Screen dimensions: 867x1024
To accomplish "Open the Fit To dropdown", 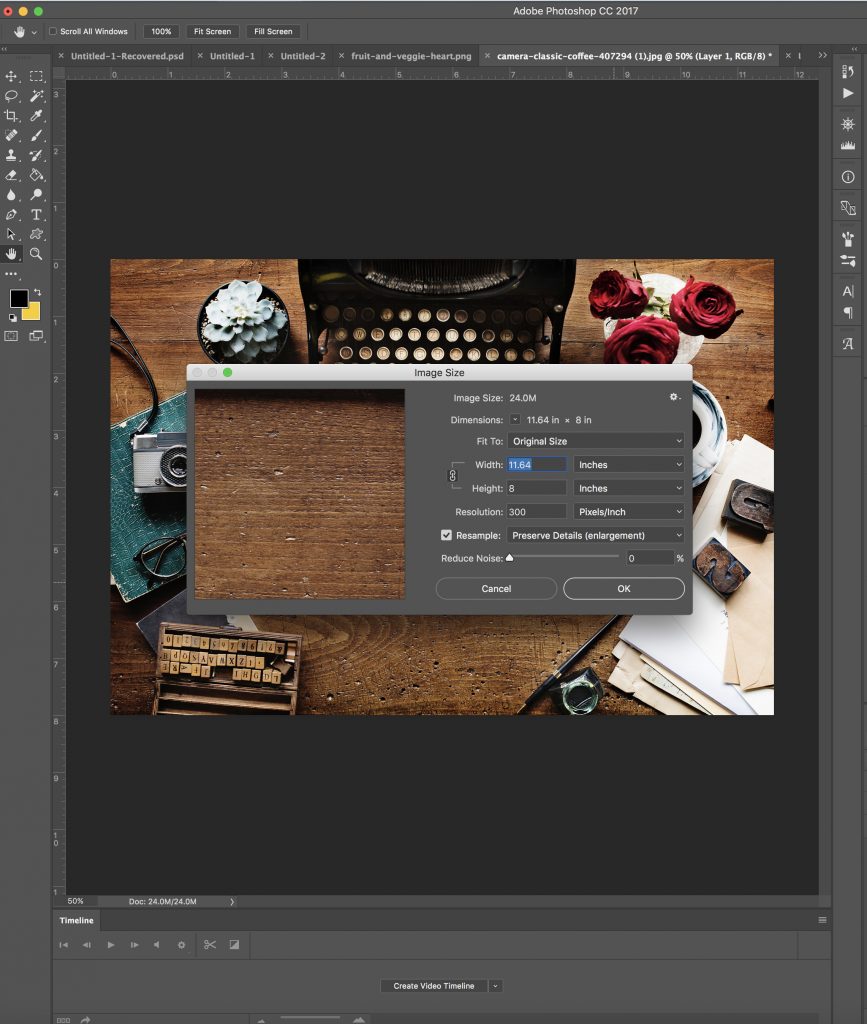I will point(596,441).
